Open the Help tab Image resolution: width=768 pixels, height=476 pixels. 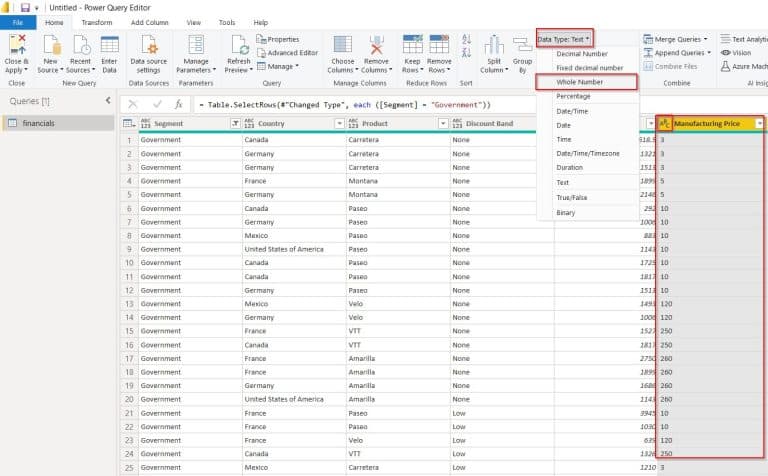pyautogui.click(x=261, y=23)
